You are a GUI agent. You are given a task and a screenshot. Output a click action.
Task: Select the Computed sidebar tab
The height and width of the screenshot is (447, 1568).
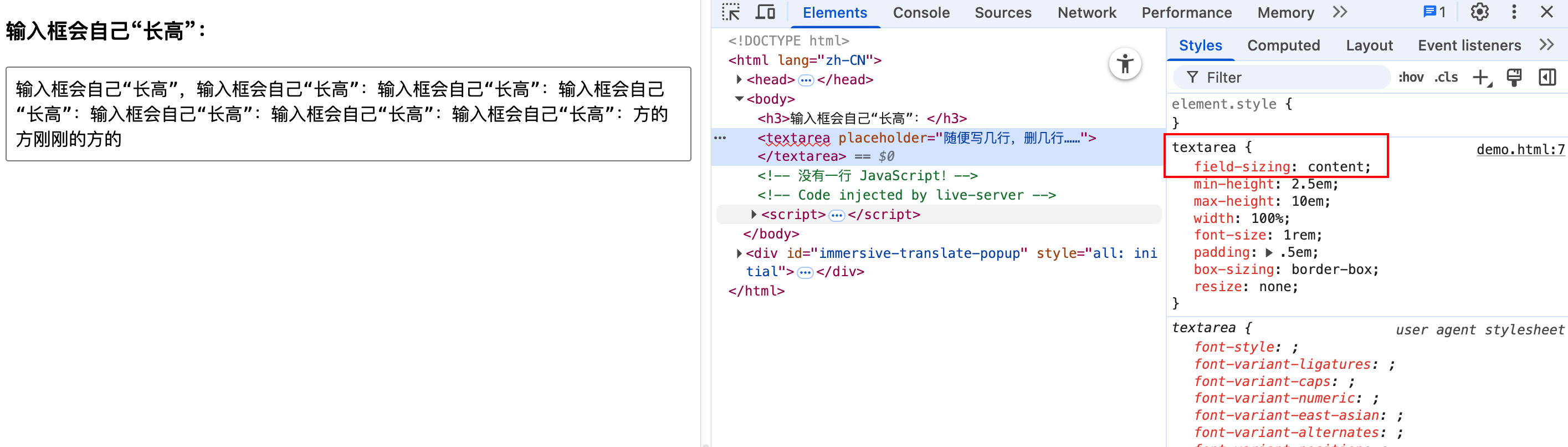(x=1283, y=45)
